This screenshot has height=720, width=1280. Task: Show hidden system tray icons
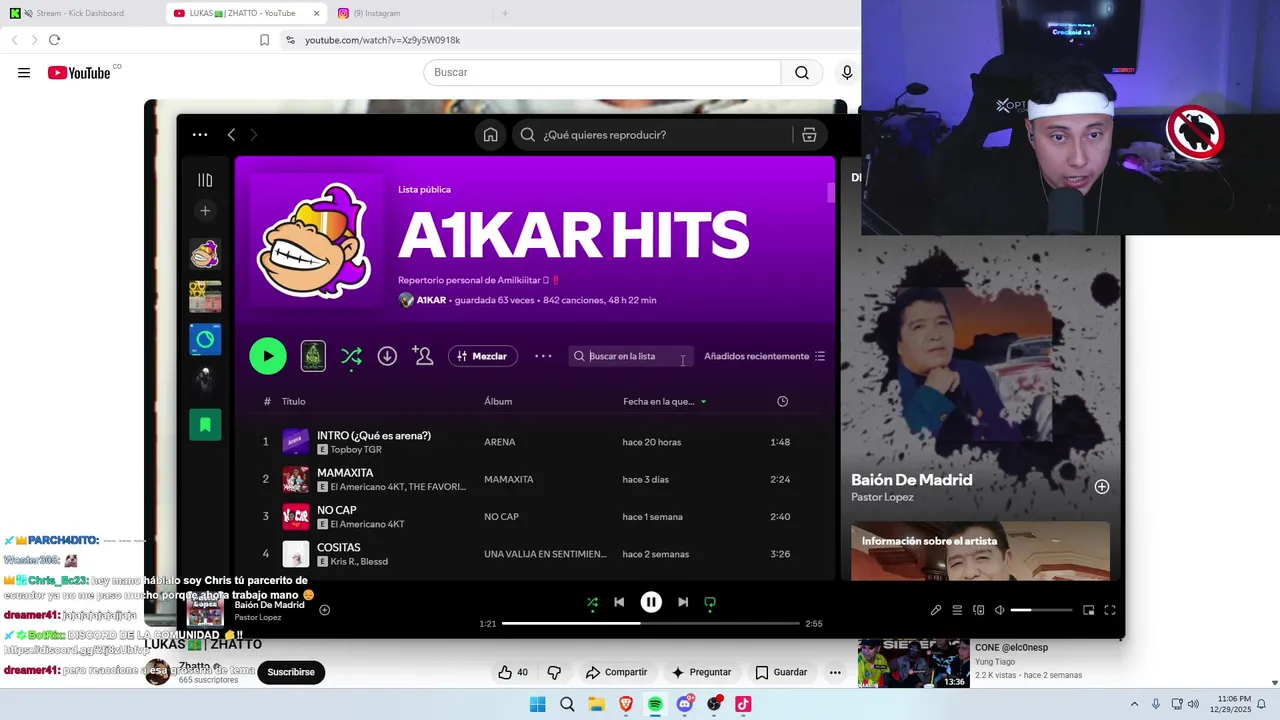pos(1134,704)
